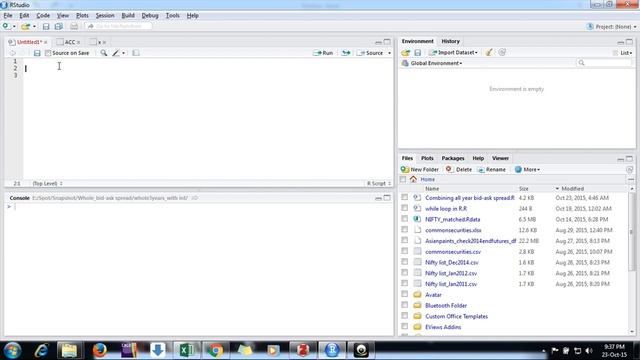Open Internet Explorer from the taskbar

pos(42,350)
